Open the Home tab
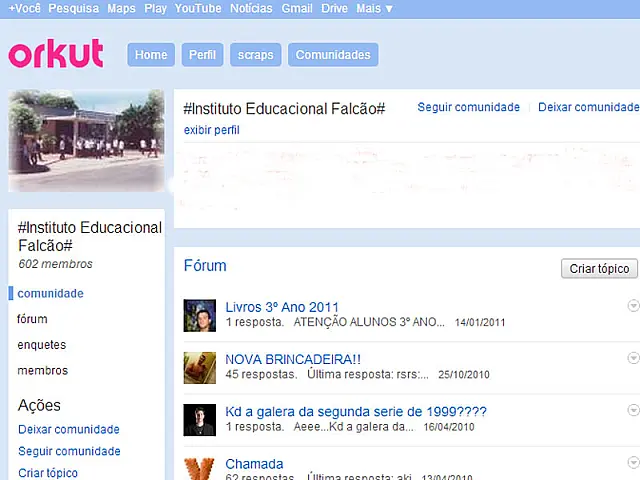 pos(151,55)
